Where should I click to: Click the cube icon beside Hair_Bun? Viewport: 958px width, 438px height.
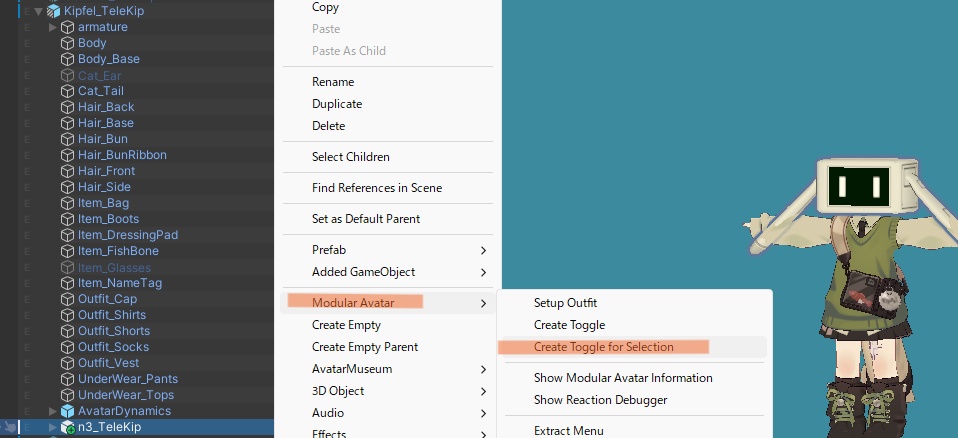point(68,139)
